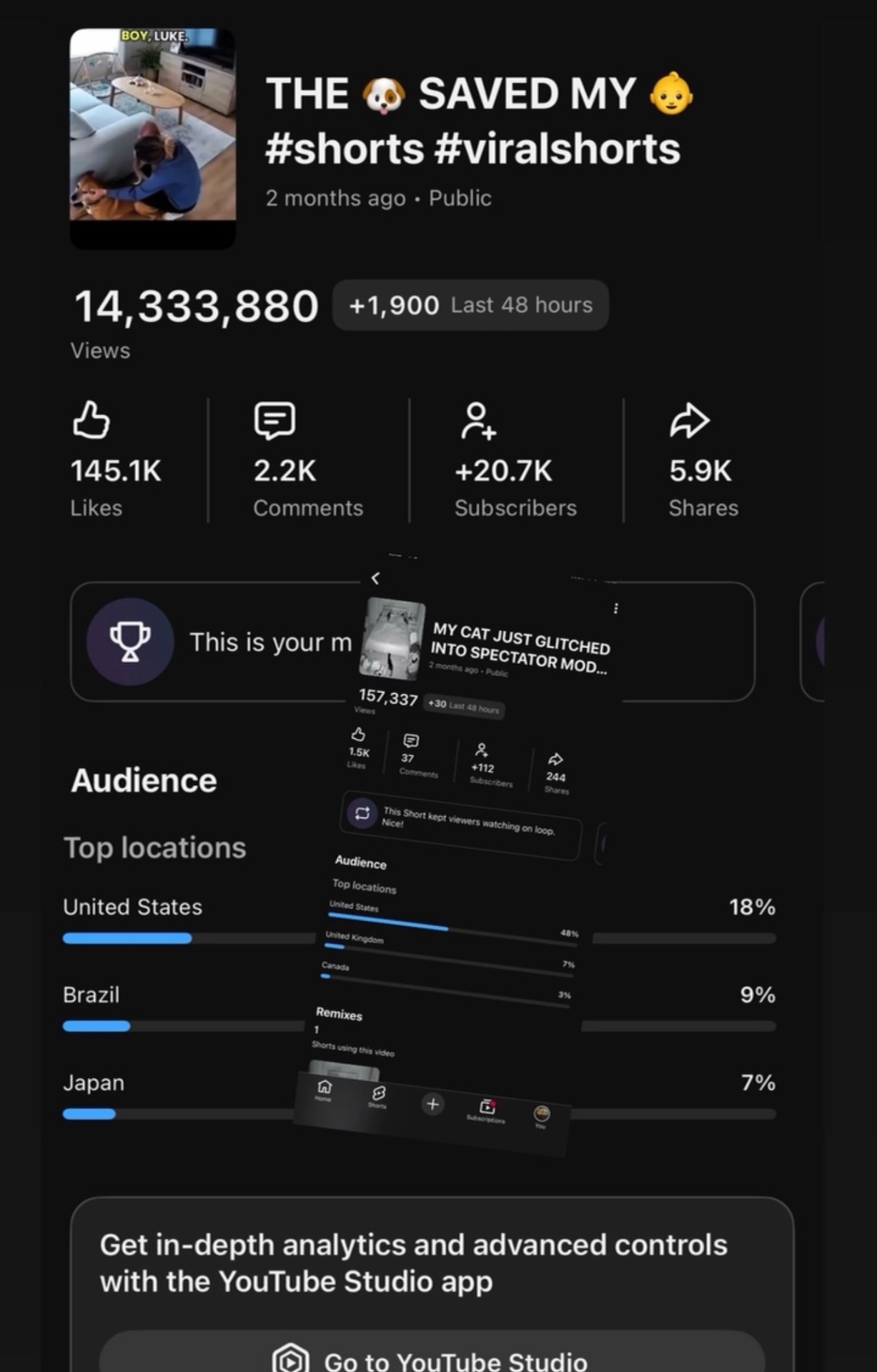
Task: Tap the You profile avatar in overlay navigation
Action: [x=542, y=1113]
